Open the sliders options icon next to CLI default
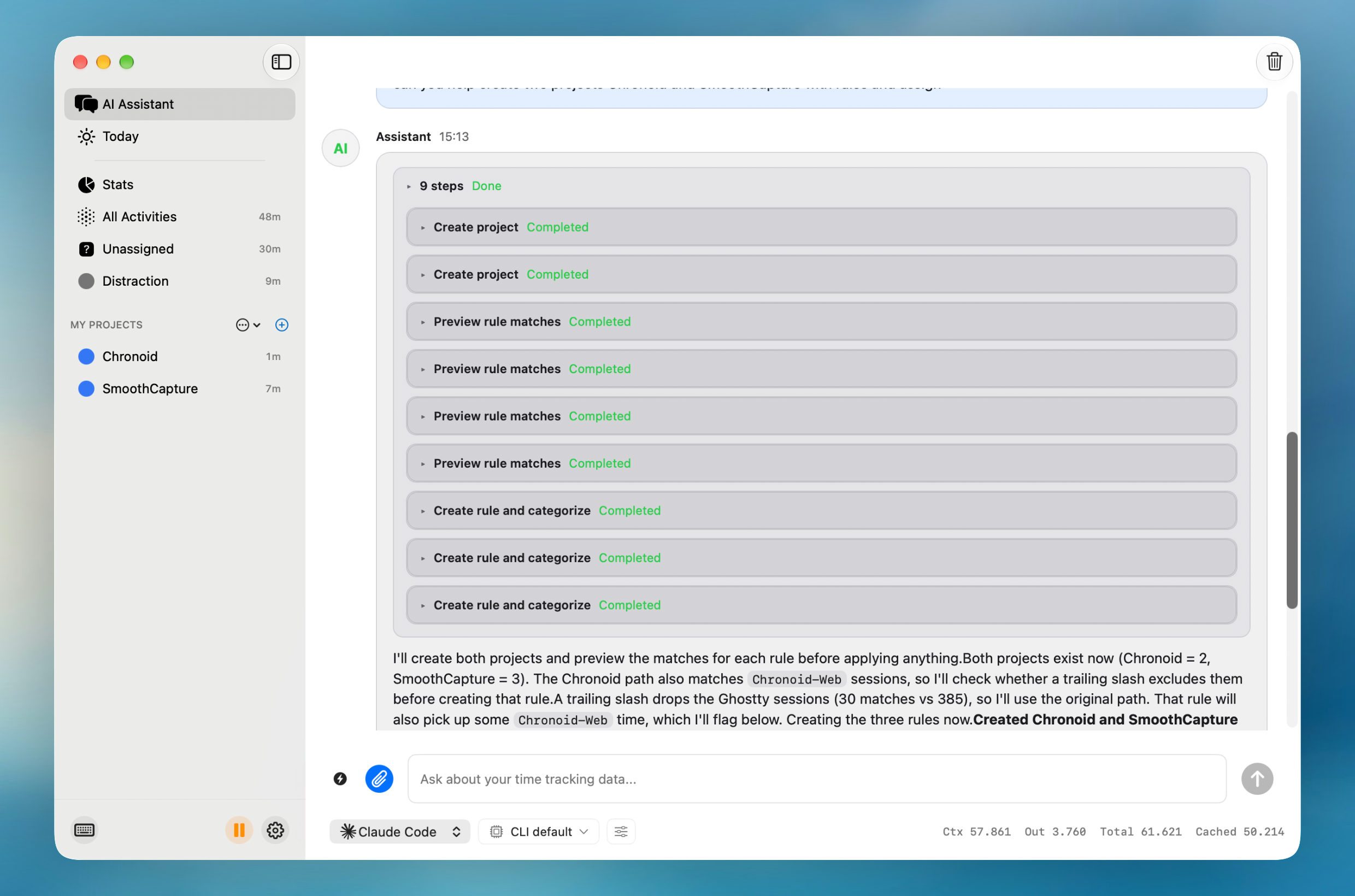The width and height of the screenshot is (1355, 896). pos(621,832)
